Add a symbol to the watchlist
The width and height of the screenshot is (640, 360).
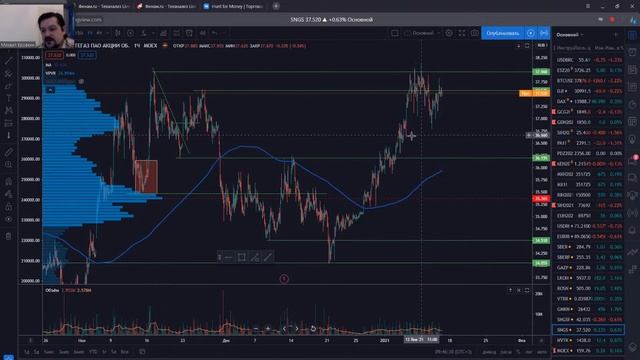[x=616, y=35]
